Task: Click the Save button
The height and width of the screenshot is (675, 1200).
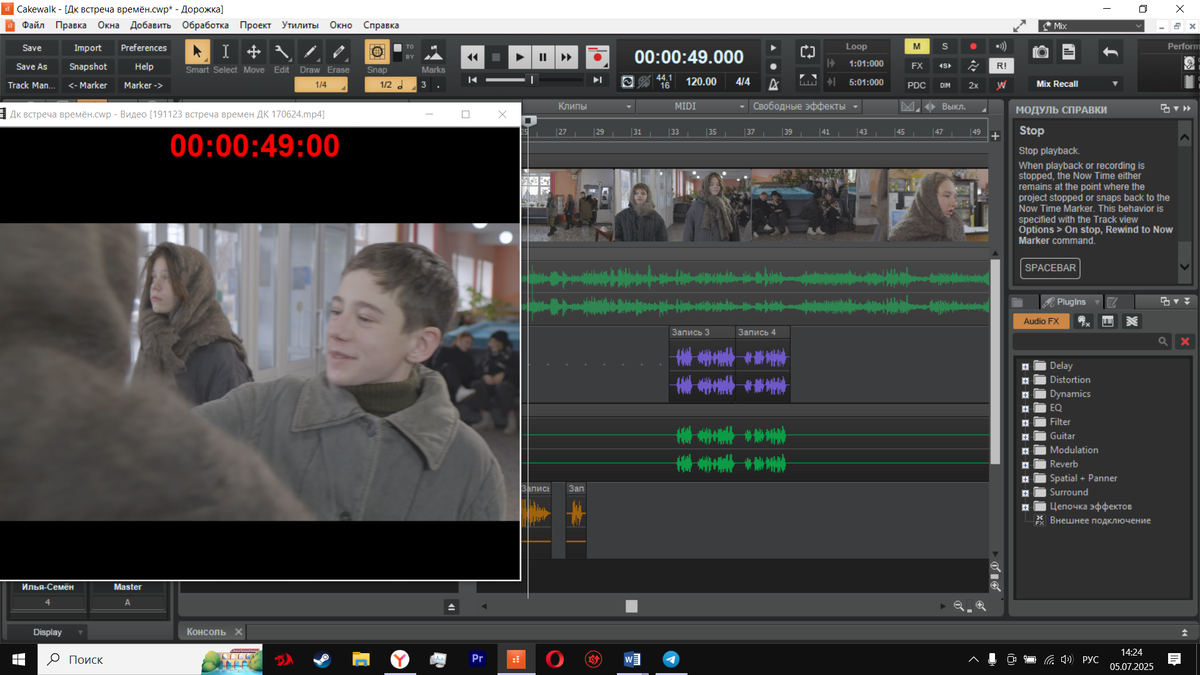Action: [32, 48]
